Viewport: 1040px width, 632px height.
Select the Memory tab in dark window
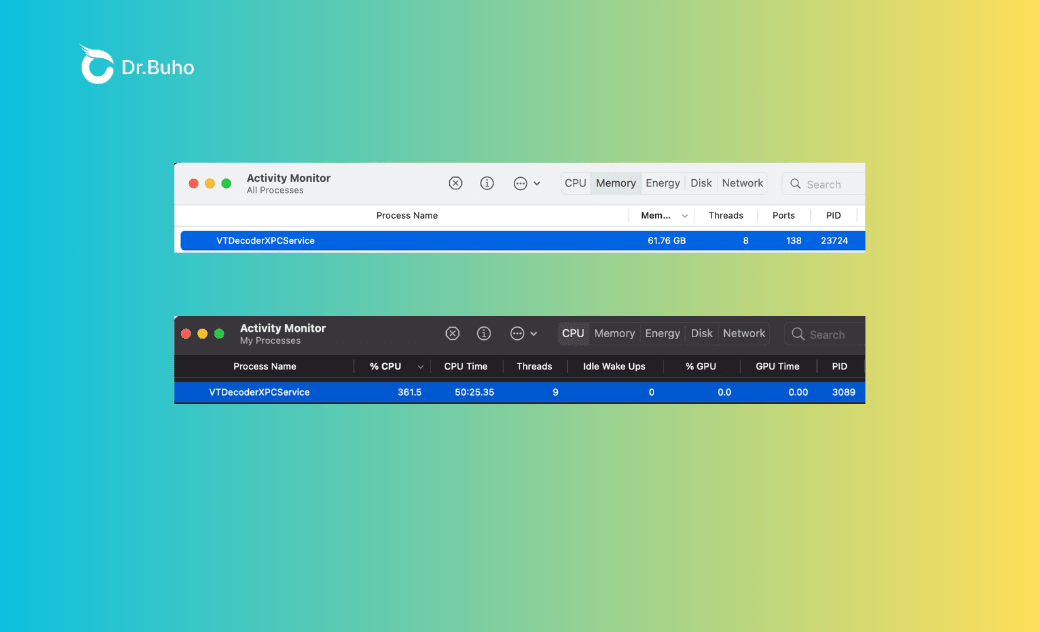click(614, 333)
